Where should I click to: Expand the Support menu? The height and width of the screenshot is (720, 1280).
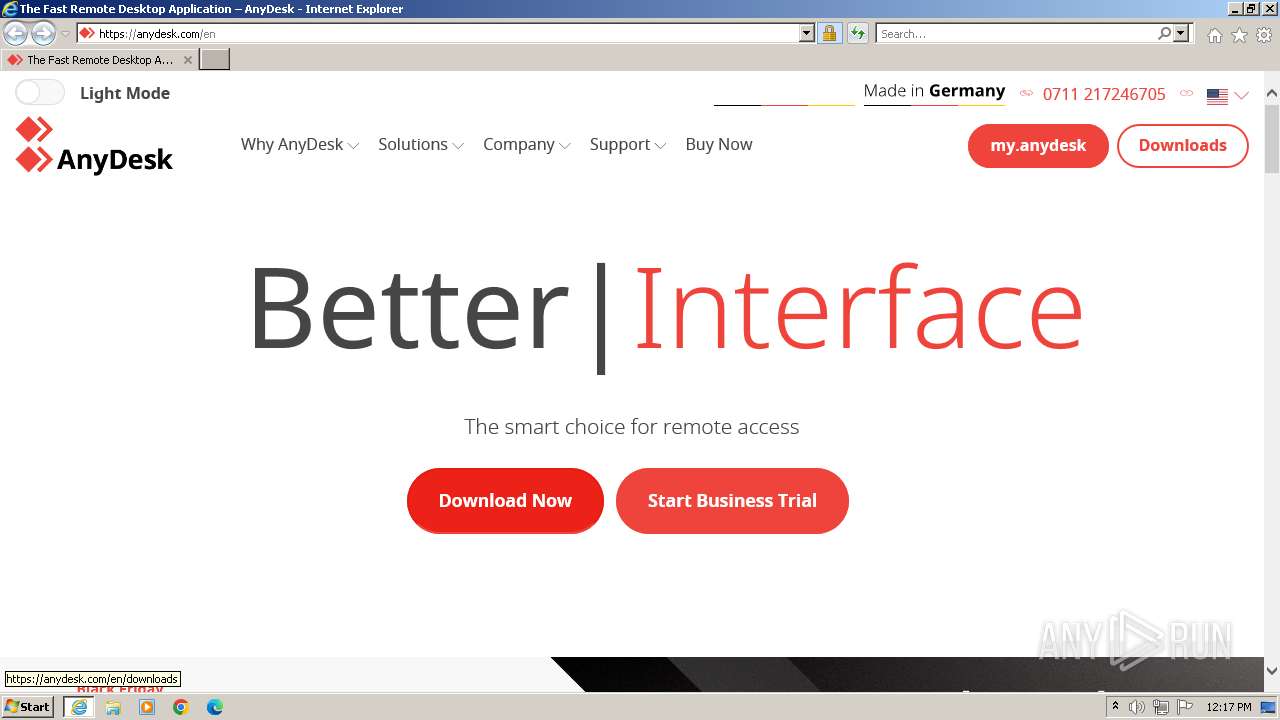627,144
